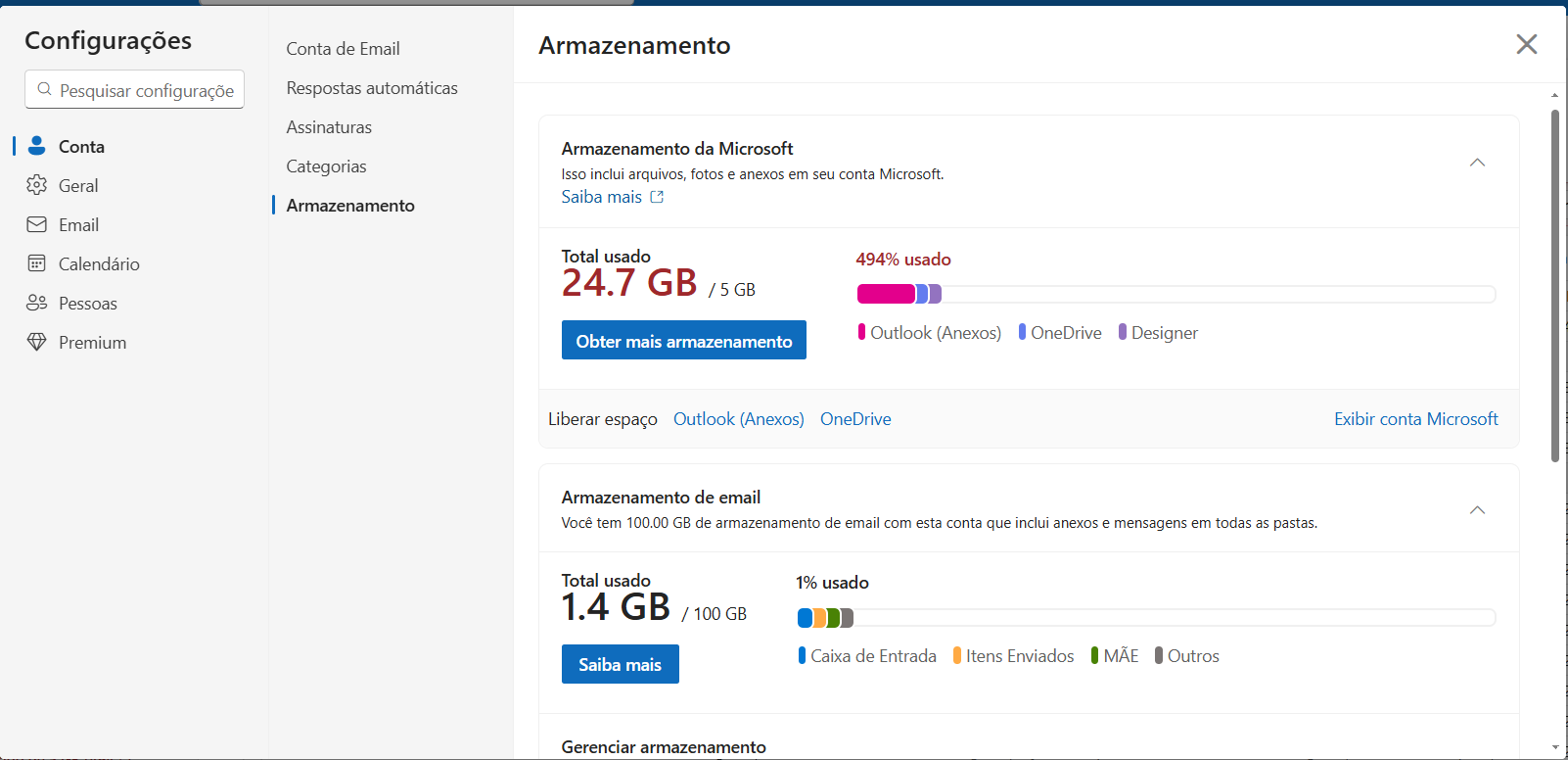Click the pink Outlook (Anexos) bar segment
This screenshot has height=760, width=1568.
click(x=886, y=294)
